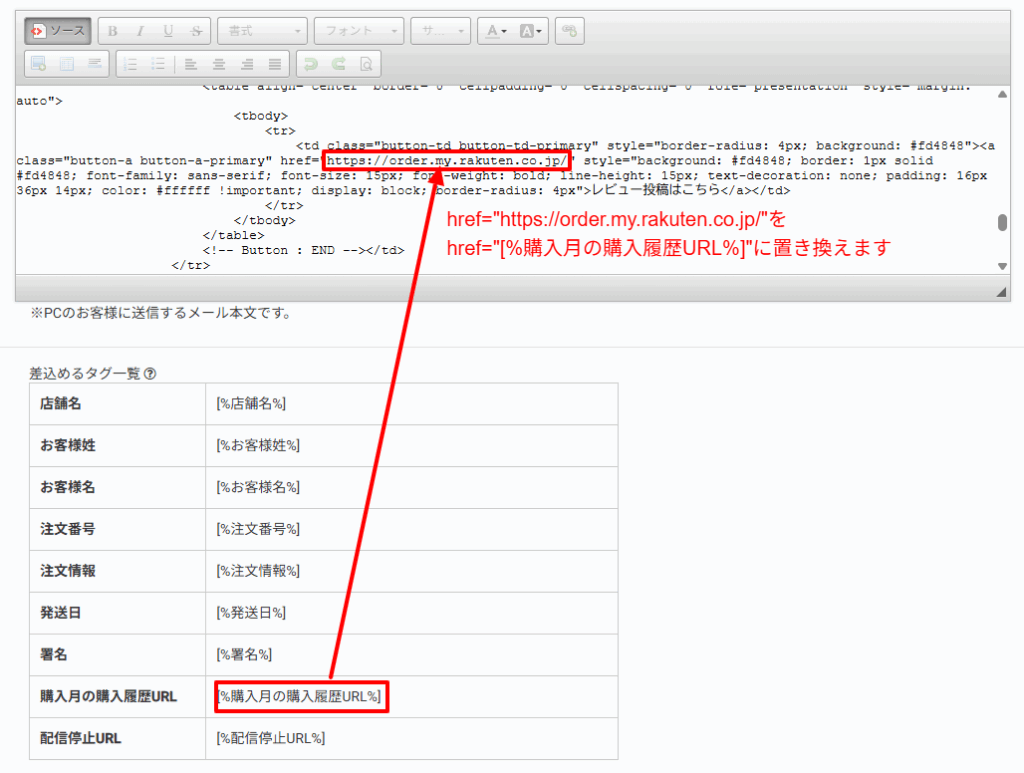Center align the text
This screenshot has width=1024, height=773.
[219, 64]
